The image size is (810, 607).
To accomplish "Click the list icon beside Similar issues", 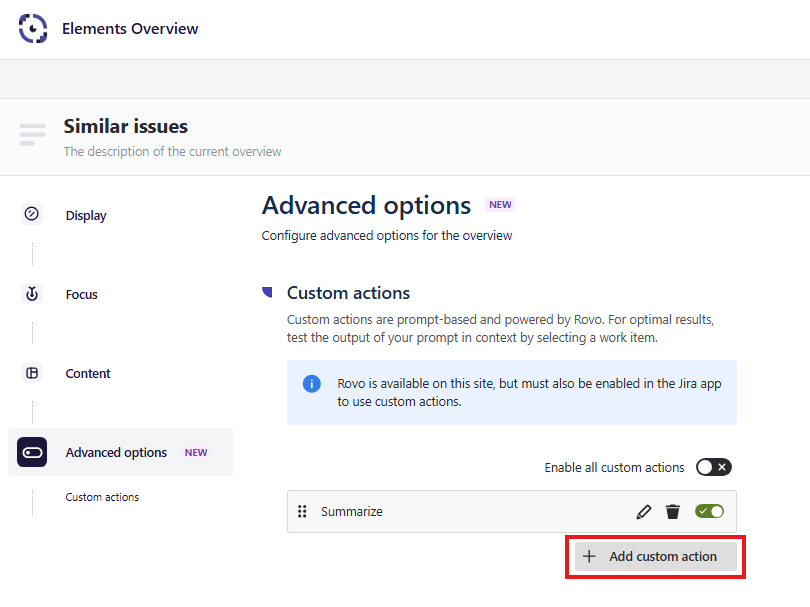I will click(32, 134).
